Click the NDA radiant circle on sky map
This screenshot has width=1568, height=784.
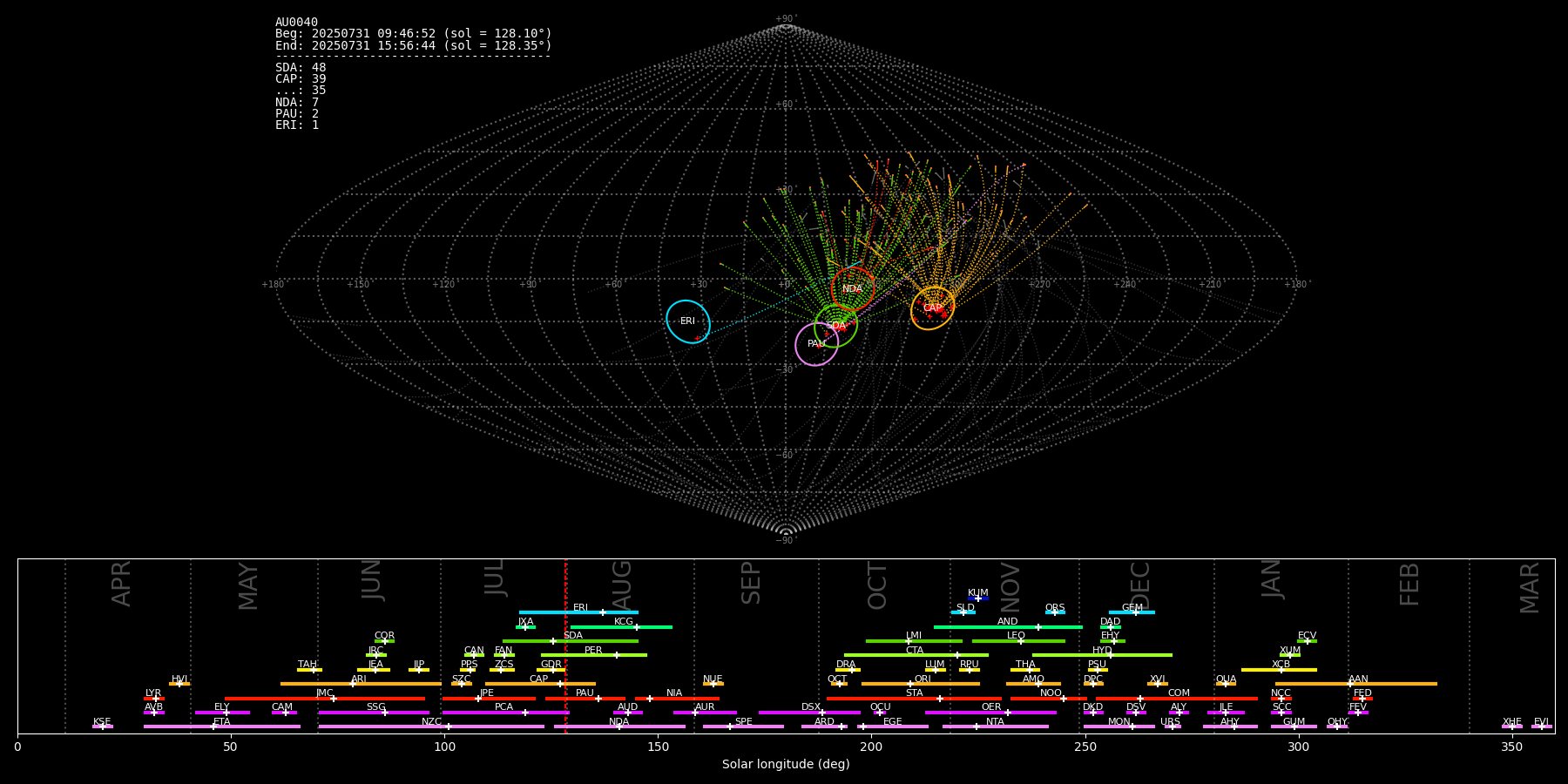pyautogui.click(x=853, y=289)
